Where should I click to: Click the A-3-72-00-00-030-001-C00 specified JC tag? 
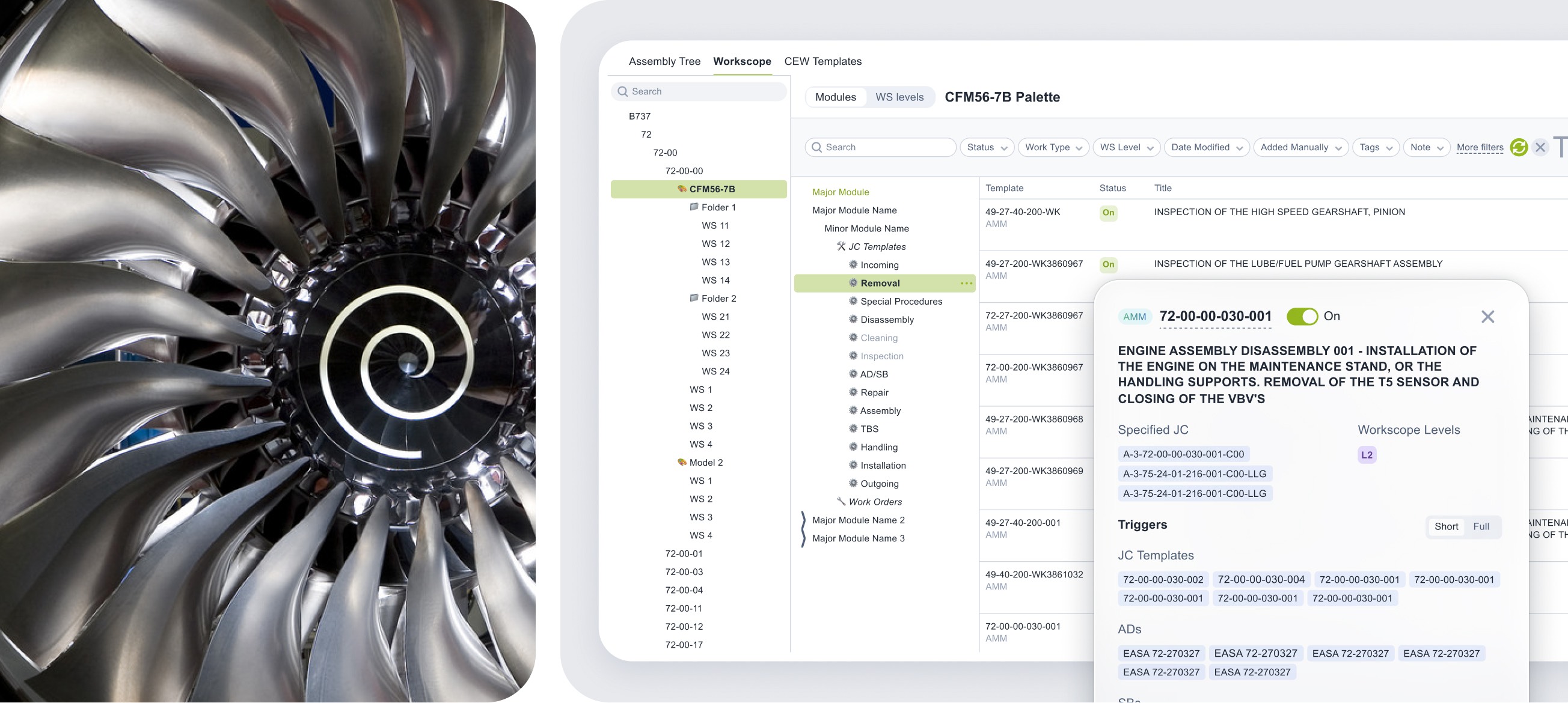click(x=1183, y=454)
